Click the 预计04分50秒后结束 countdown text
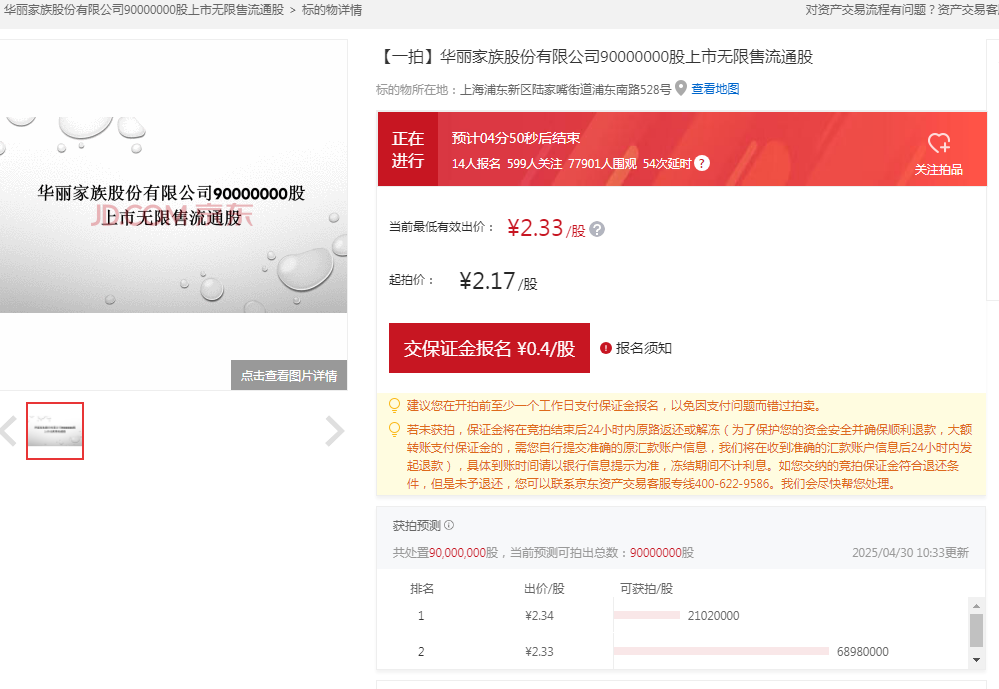Image resolution: width=999 pixels, height=689 pixels. pos(516,138)
